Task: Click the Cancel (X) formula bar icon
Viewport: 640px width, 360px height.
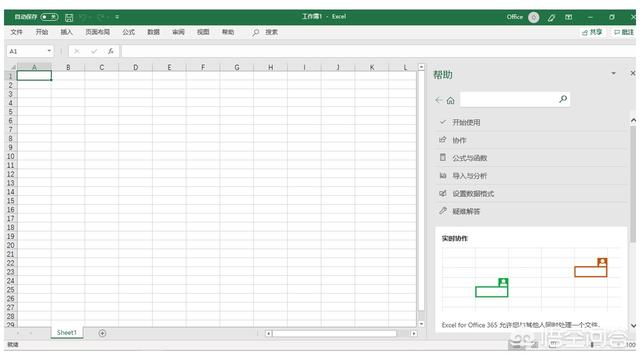Action: [x=77, y=51]
